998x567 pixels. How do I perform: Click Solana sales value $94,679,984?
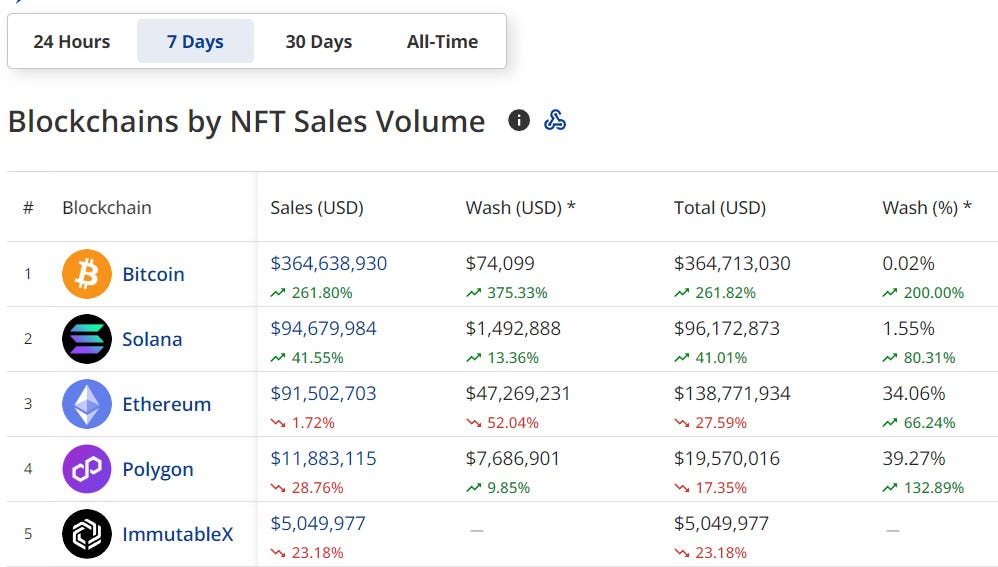pyautogui.click(x=323, y=328)
